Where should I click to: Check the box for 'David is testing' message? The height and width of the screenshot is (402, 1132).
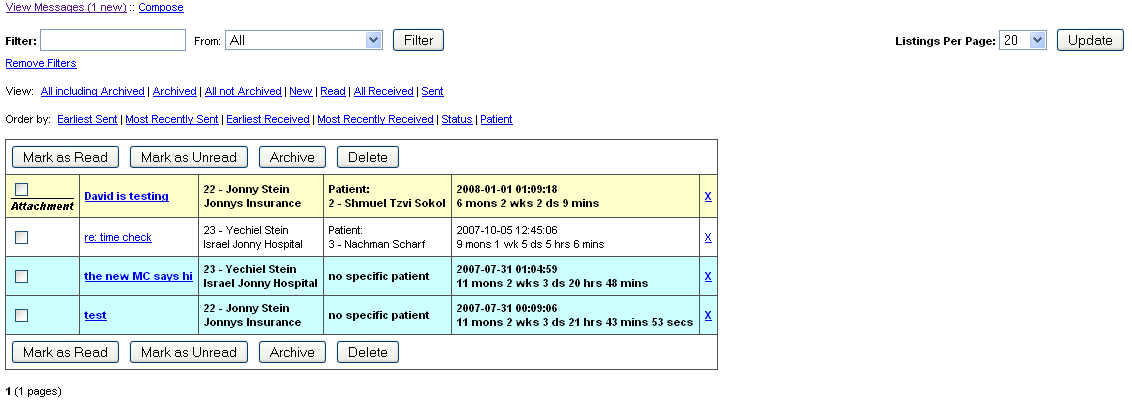coord(21,189)
